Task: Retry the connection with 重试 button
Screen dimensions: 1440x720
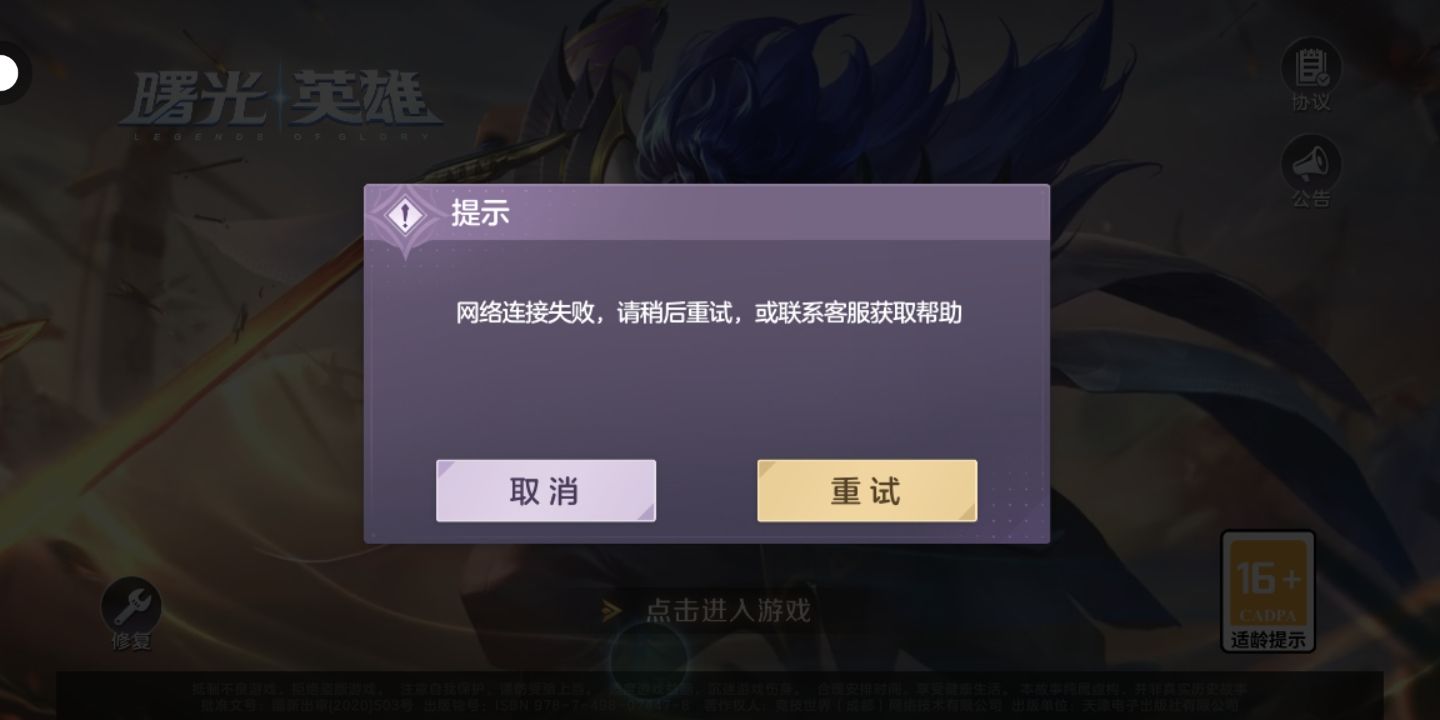Action: tap(867, 491)
